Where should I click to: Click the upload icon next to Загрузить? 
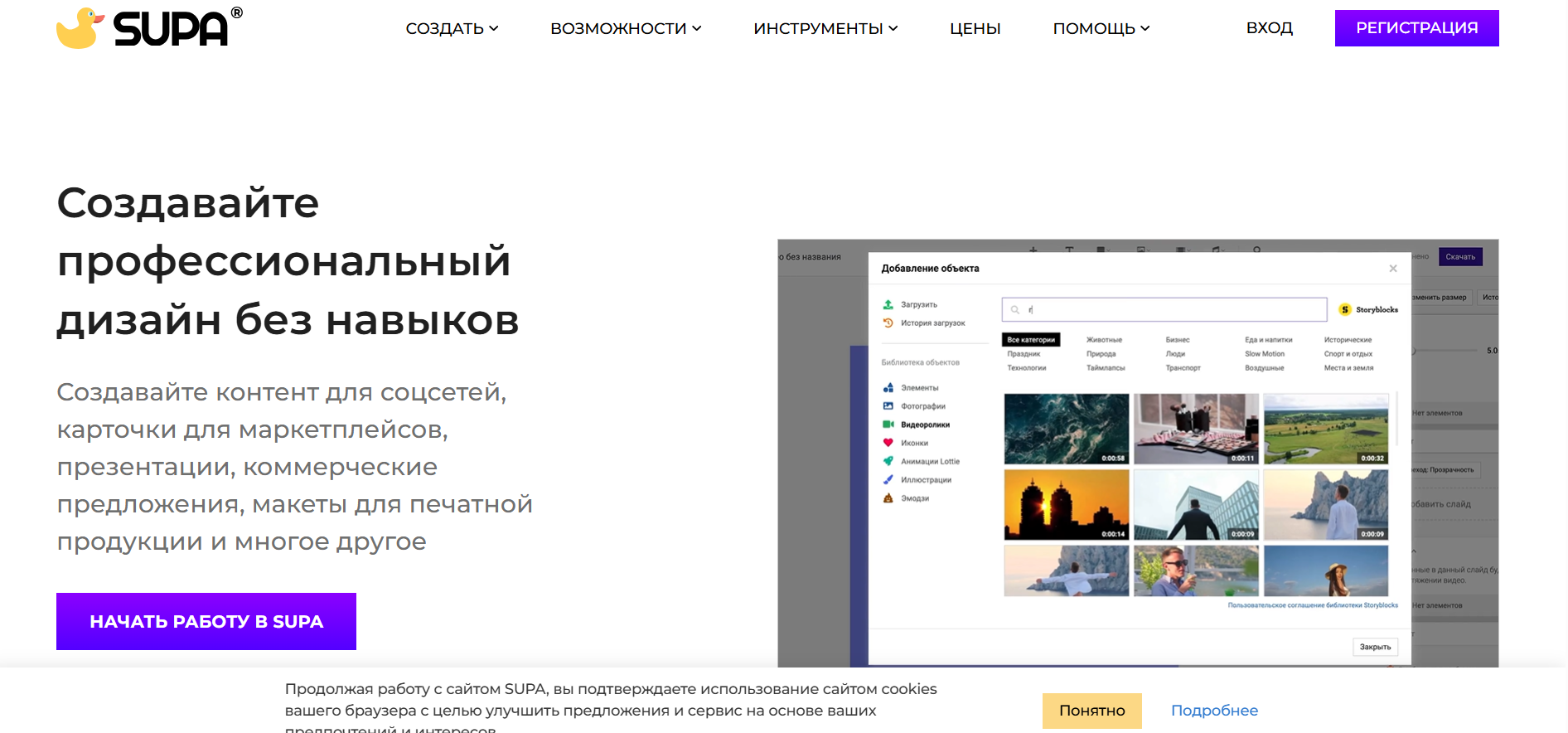tap(888, 304)
